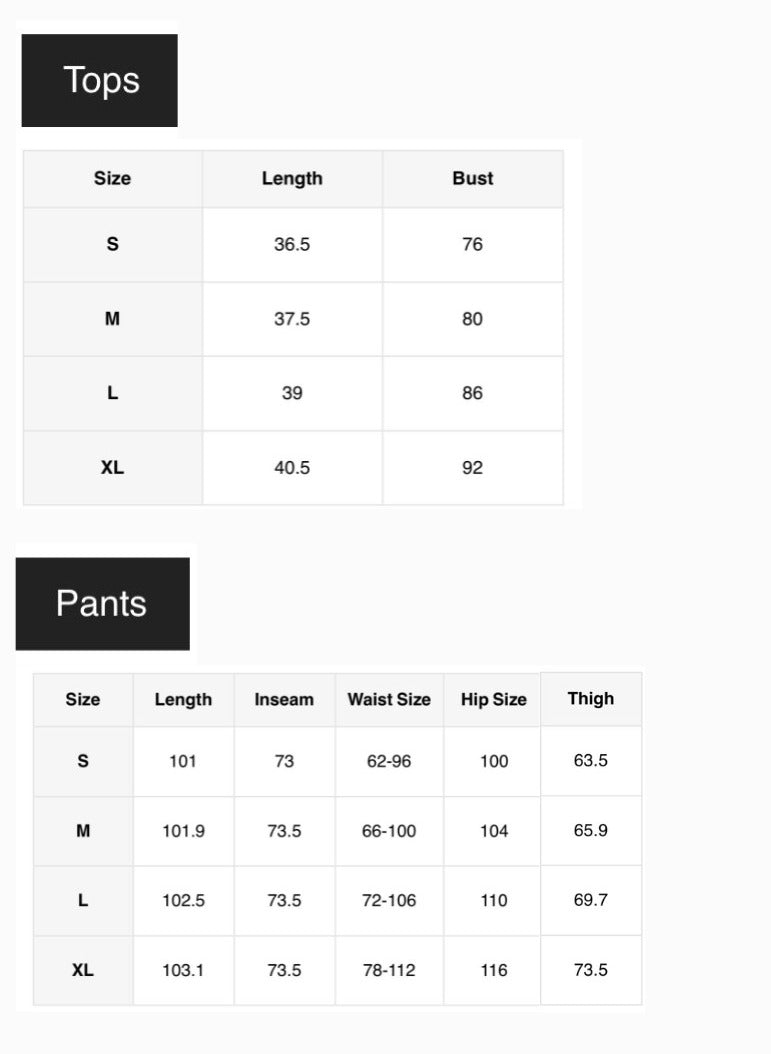Select the Inseam column header

(x=284, y=700)
